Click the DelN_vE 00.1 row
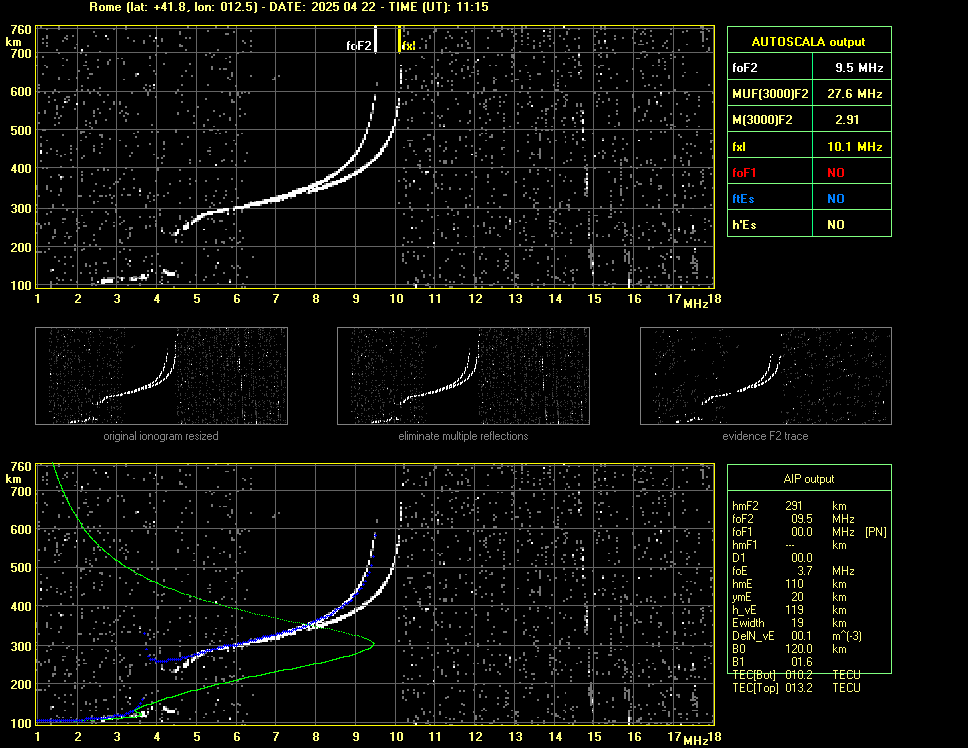This screenshot has height=748, width=968. click(x=796, y=636)
